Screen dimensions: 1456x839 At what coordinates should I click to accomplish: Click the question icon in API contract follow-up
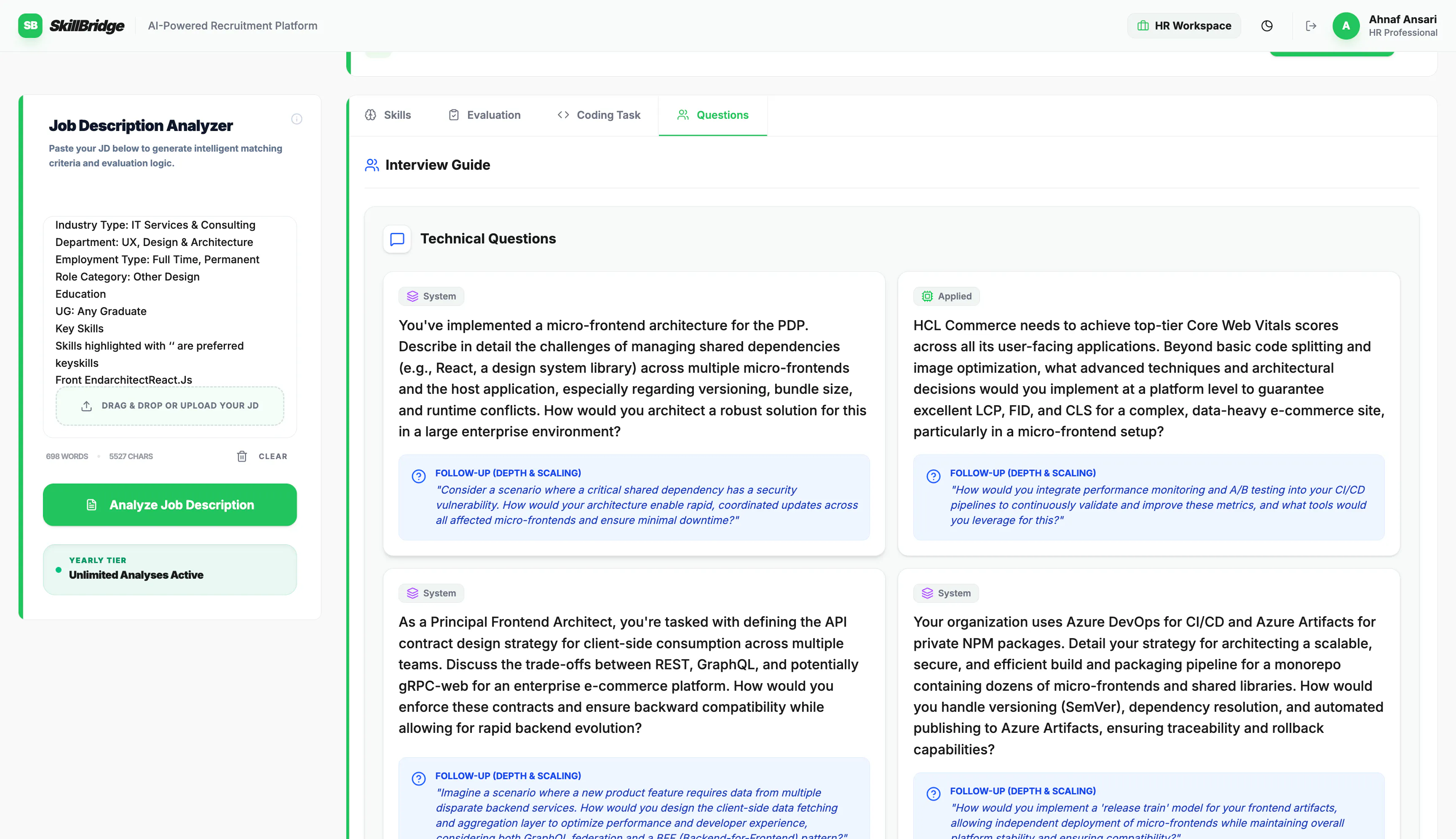coord(418,779)
